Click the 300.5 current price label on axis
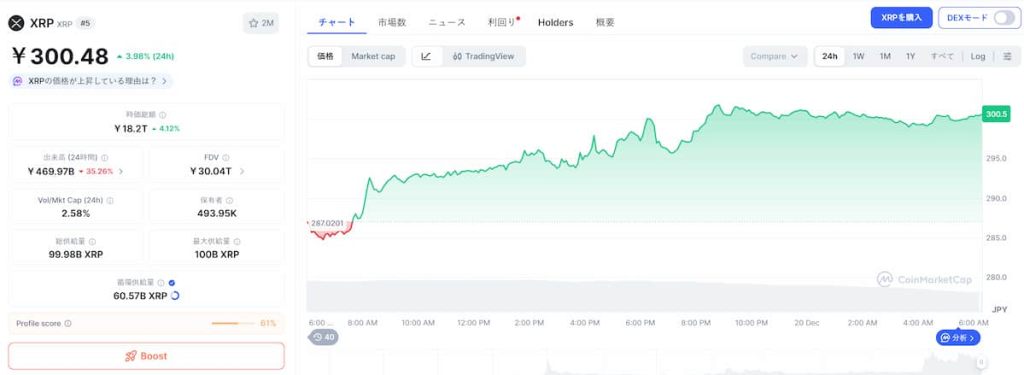1024x375 pixels. point(996,114)
